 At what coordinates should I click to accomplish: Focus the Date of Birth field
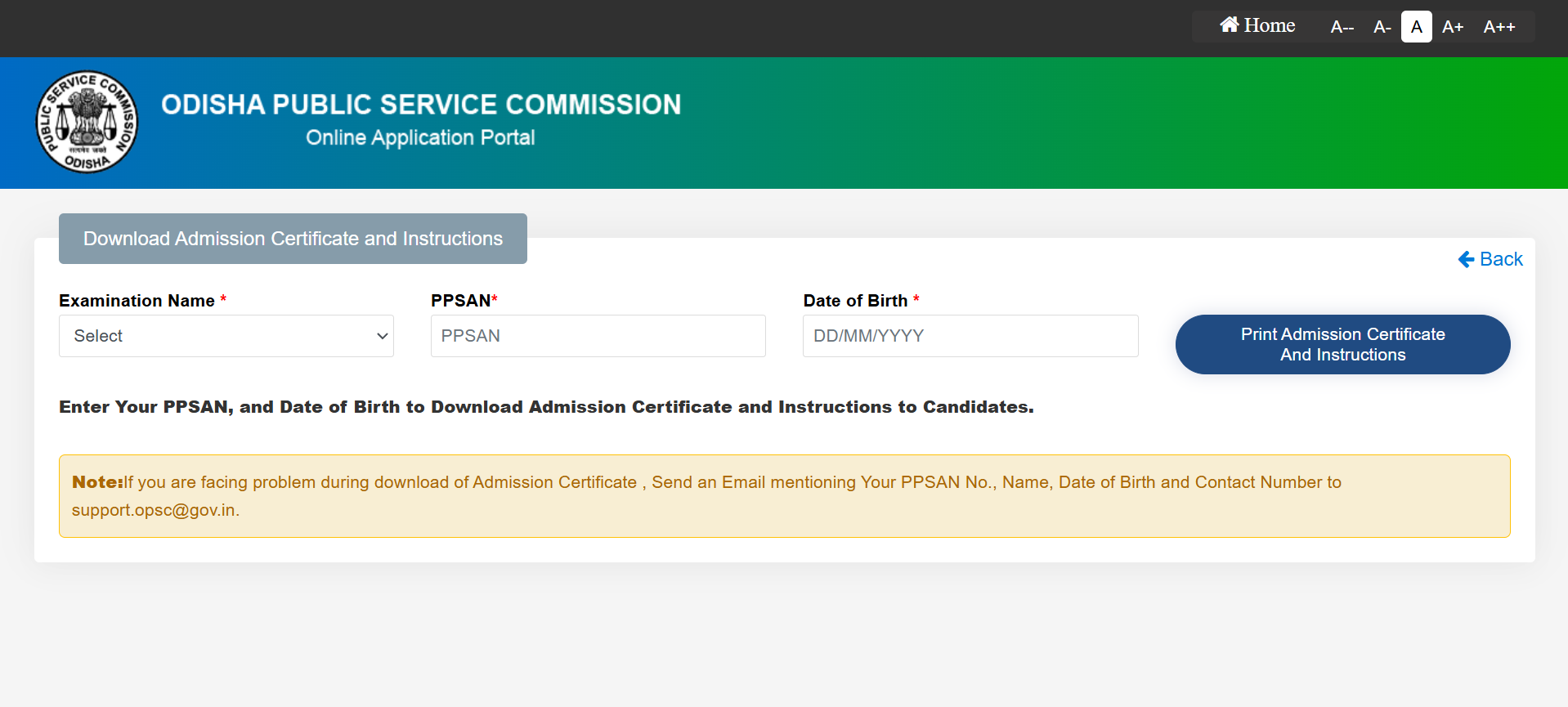coord(970,336)
